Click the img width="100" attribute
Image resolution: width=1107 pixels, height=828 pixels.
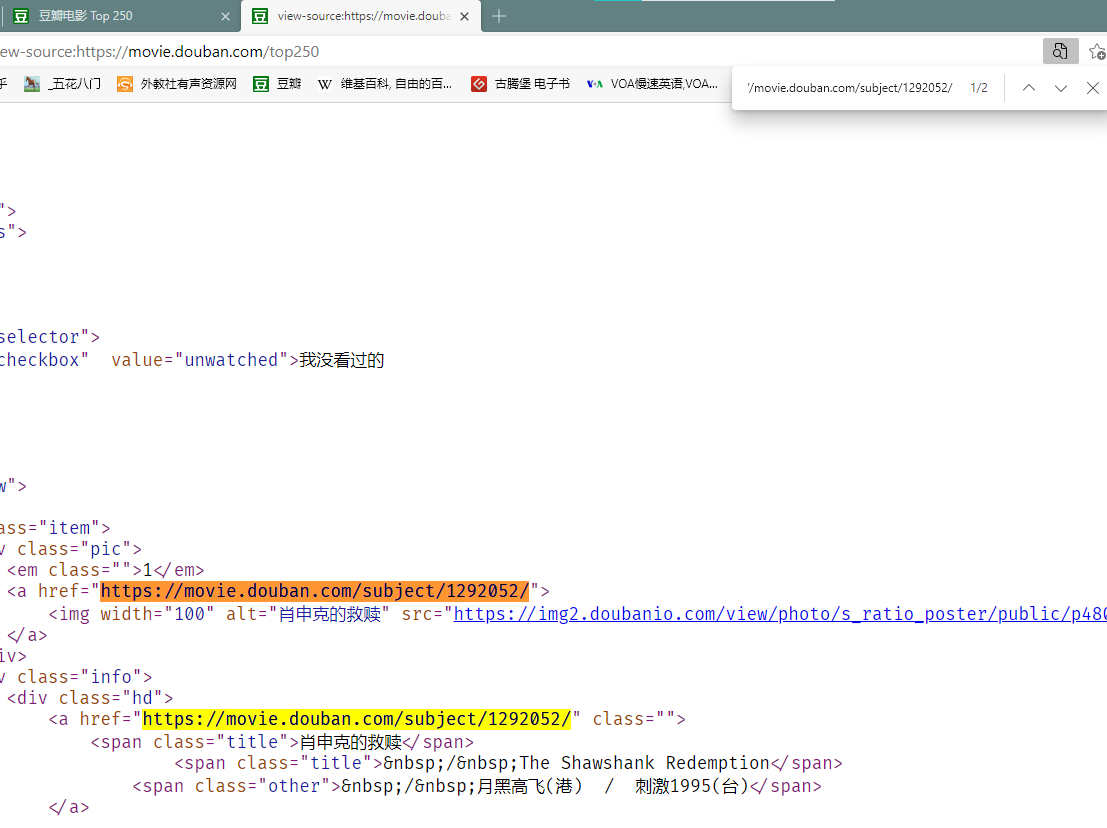pyautogui.click(x=157, y=614)
